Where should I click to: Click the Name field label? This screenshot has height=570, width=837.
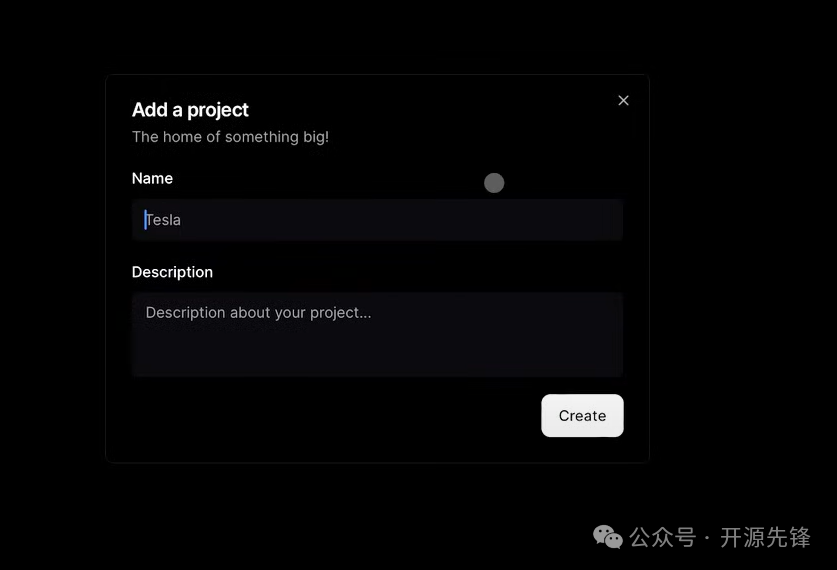pos(152,178)
